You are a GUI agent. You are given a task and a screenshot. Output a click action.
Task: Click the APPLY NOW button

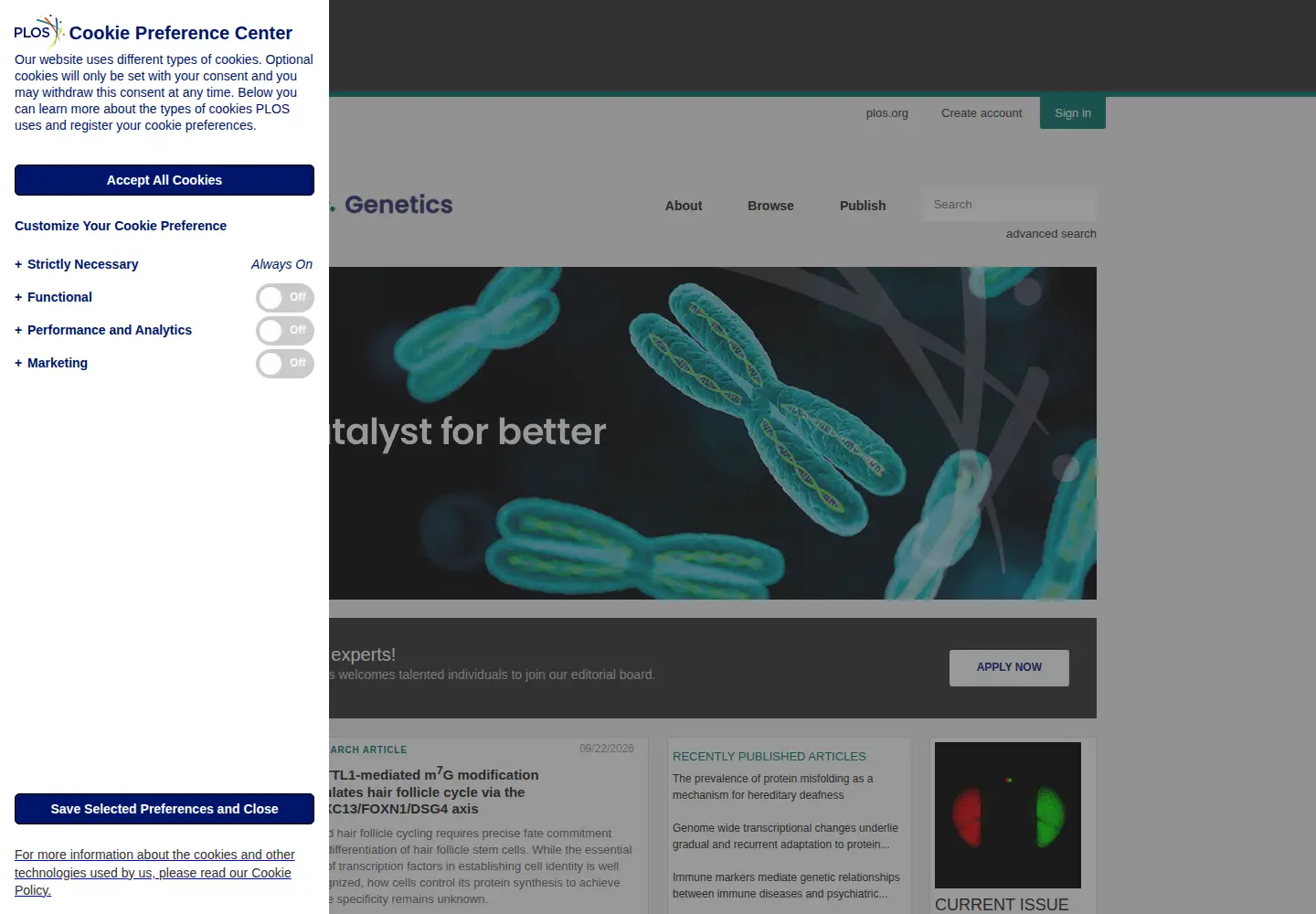tap(1009, 667)
